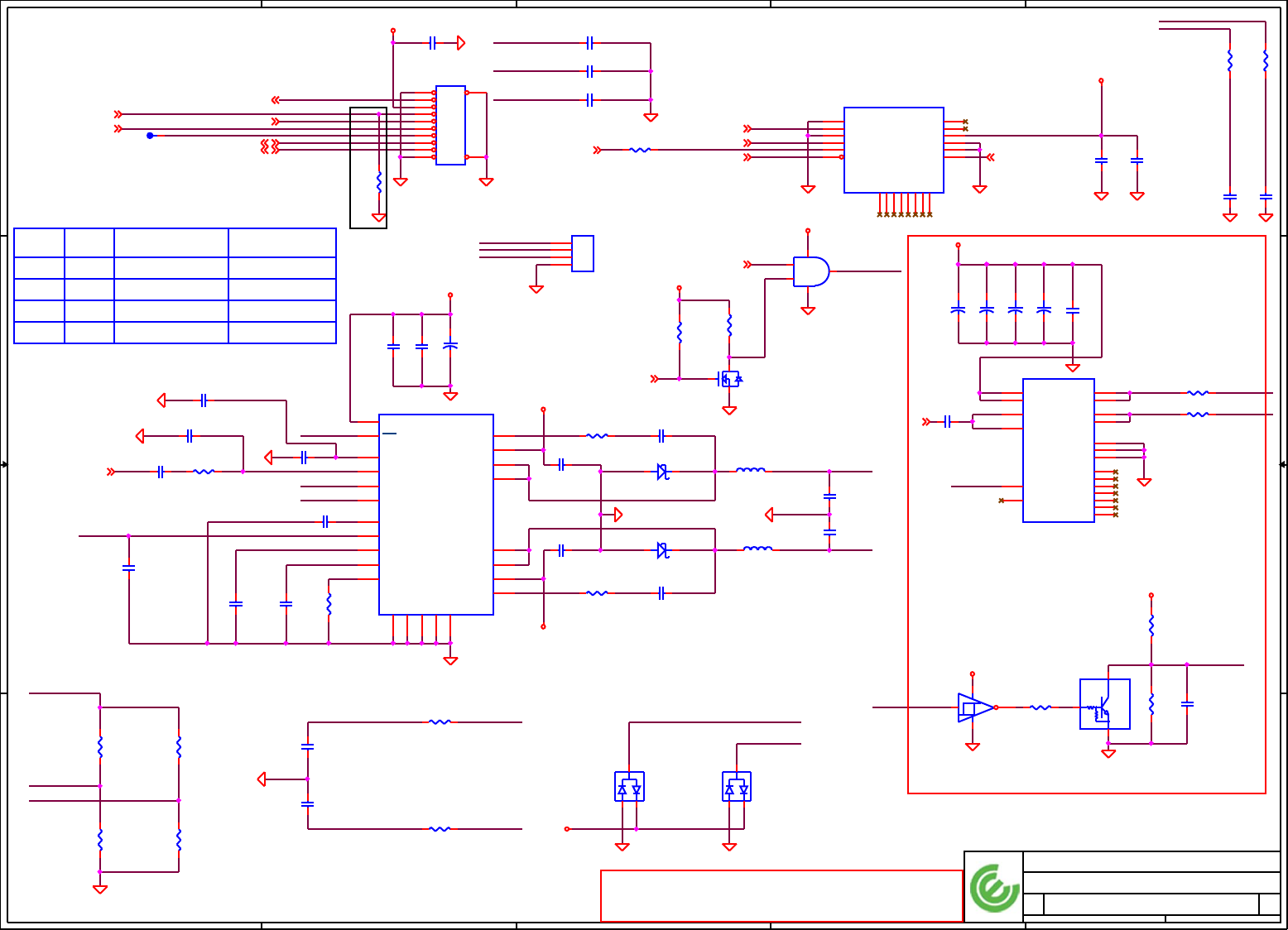Select the capacitor beside the topmost power flag
Image resolution: width=1288 pixels, height=930 pixels.
pos(432,43)
